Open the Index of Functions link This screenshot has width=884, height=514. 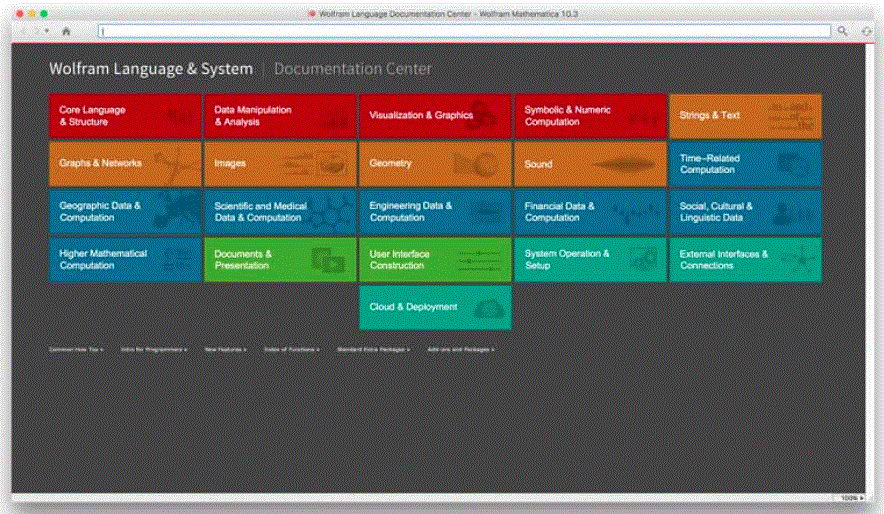(291, 349)
